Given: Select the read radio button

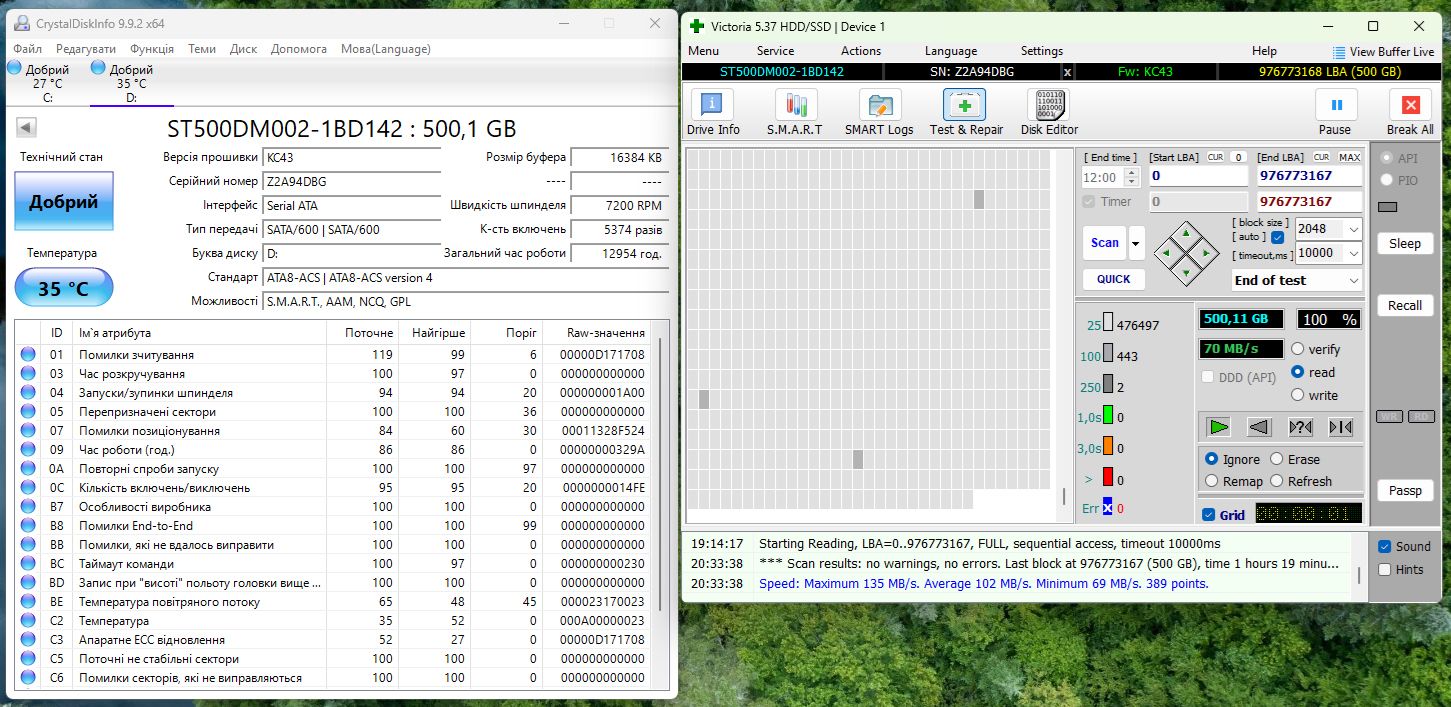Looking at the screenshot, I should tap(1298, 372).
